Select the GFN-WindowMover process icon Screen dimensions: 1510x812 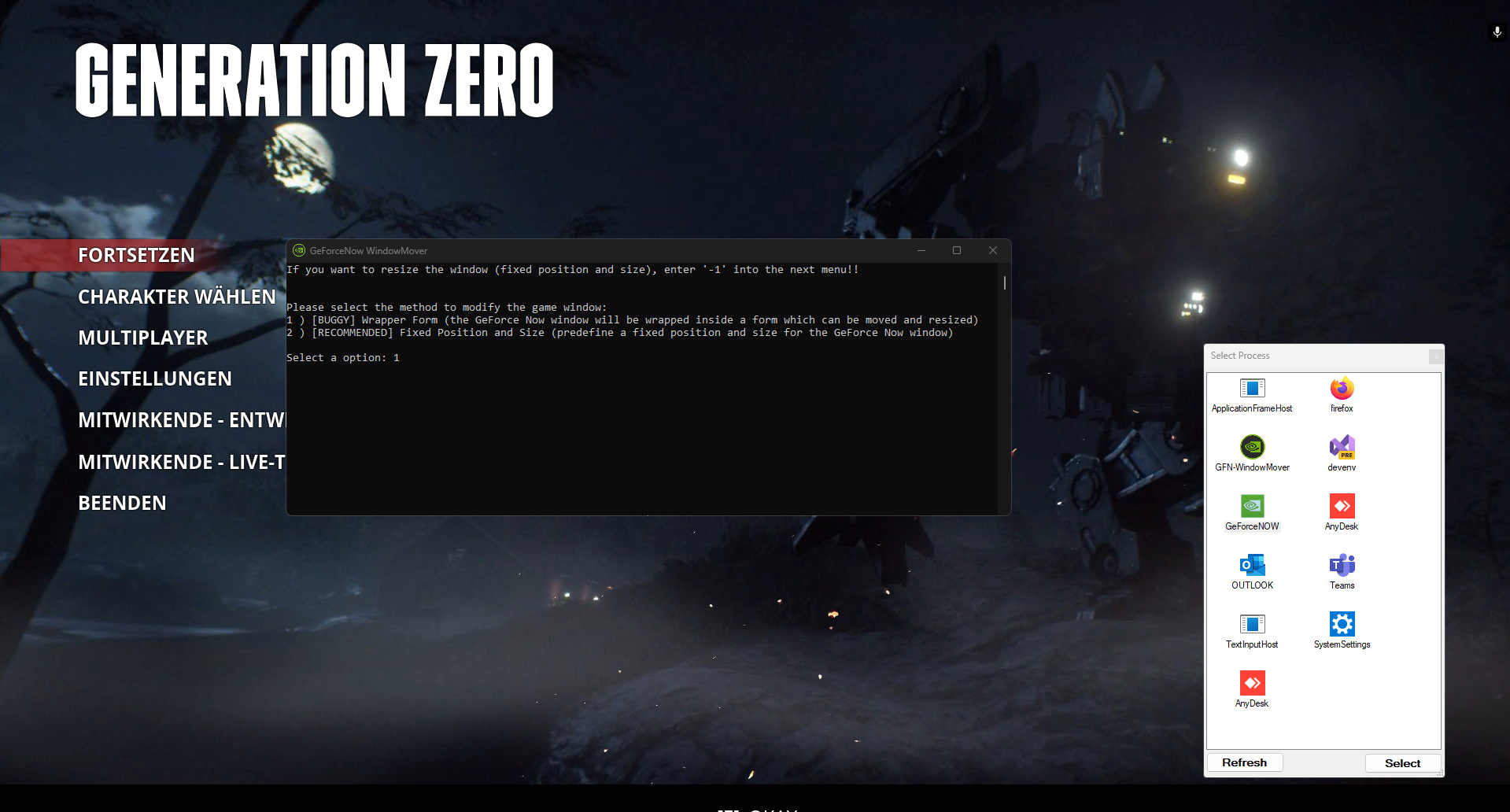tap(1252, 447)
